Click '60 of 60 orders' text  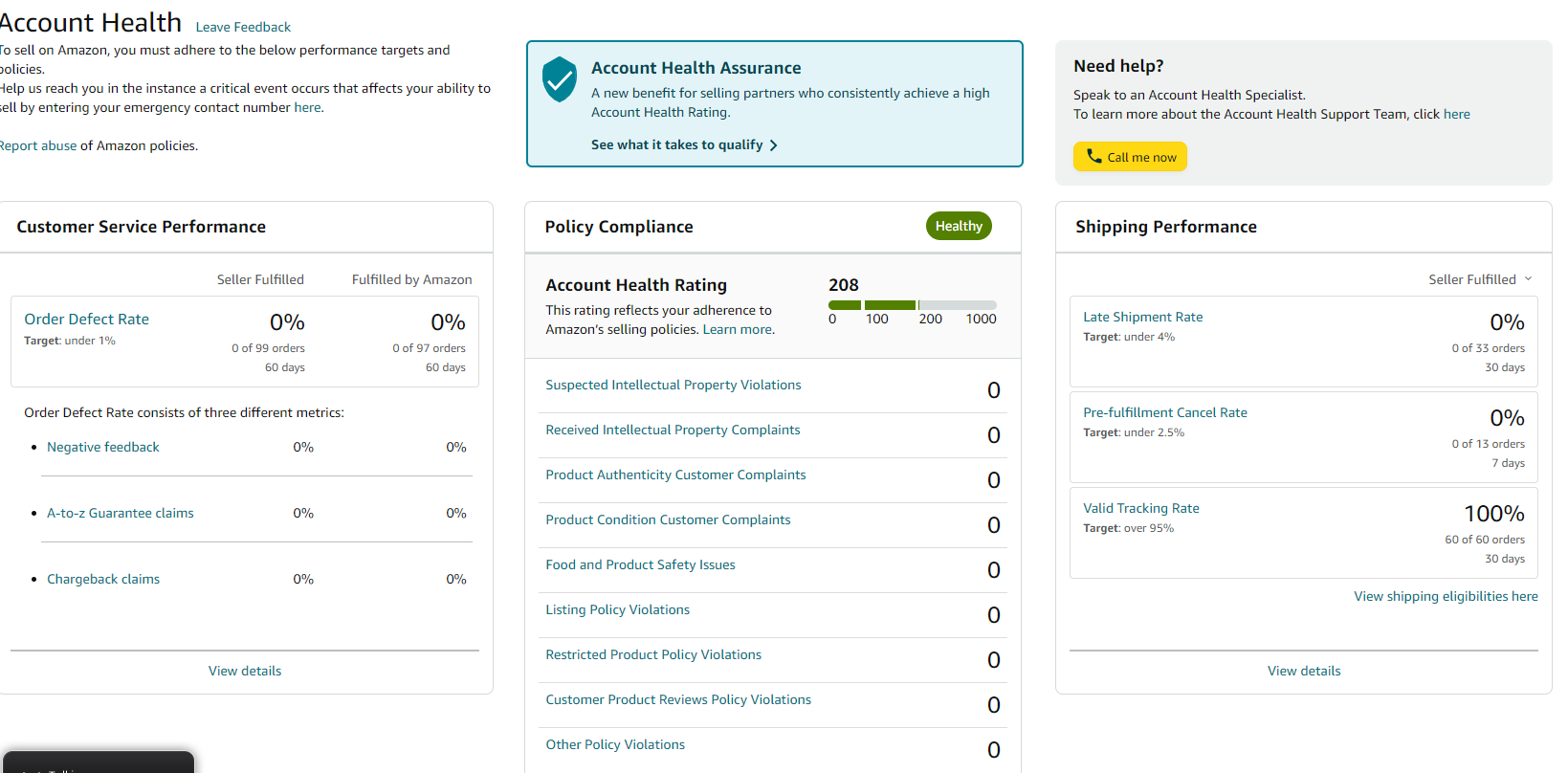pos(1485,540)
